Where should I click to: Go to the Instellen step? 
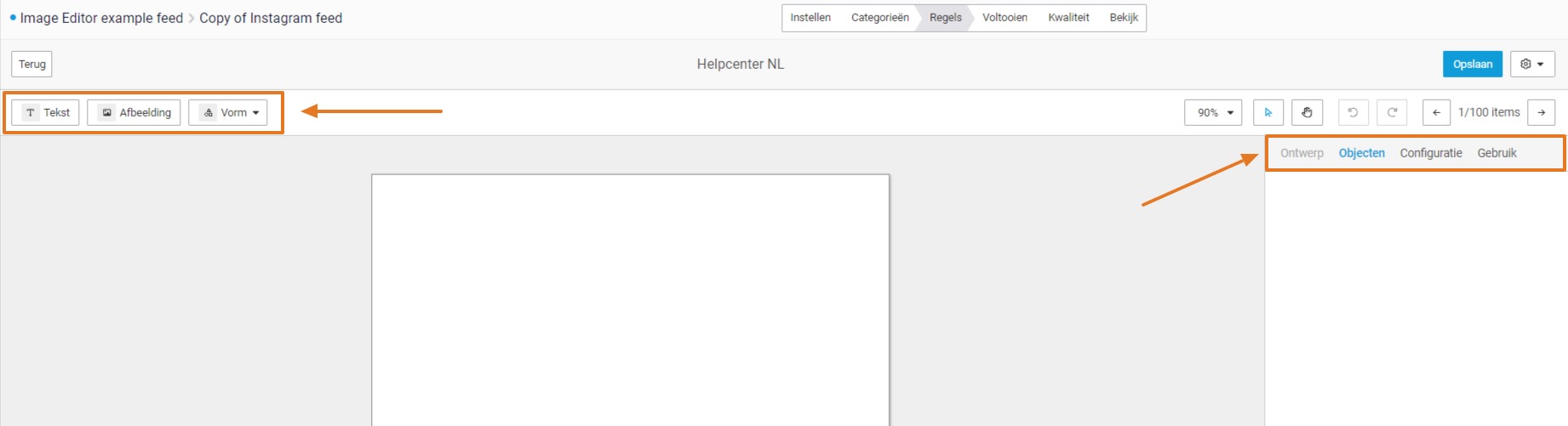point(810,18)
